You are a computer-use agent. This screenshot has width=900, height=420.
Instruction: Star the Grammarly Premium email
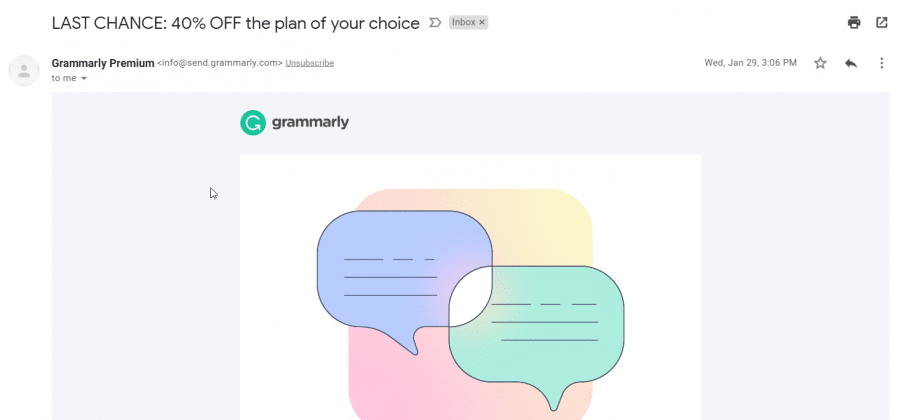pyautogui.click(x=820, y=63)
